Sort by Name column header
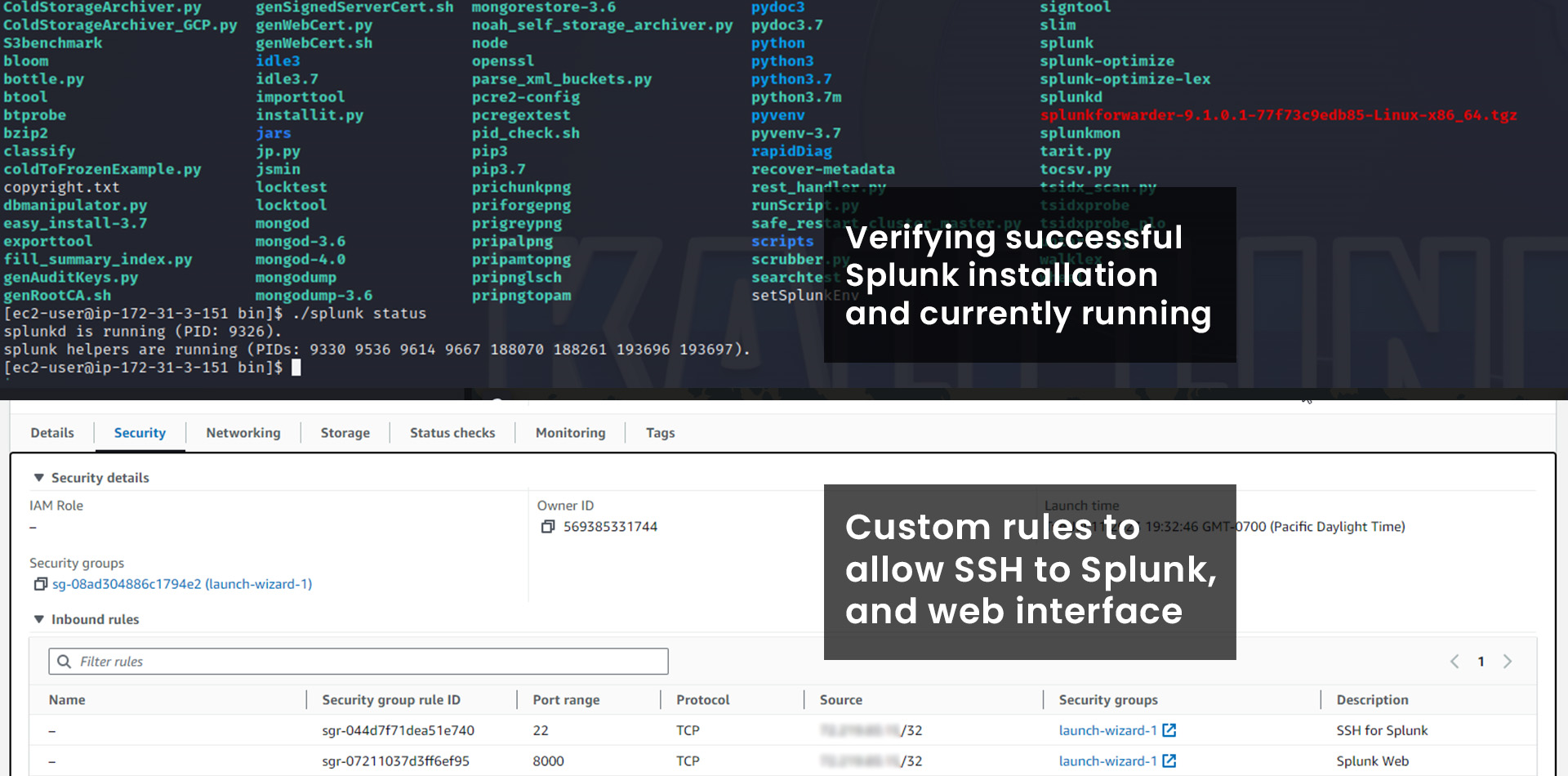Image resolution: width=1568 pixels, height=776 pixels. point(67,700)
